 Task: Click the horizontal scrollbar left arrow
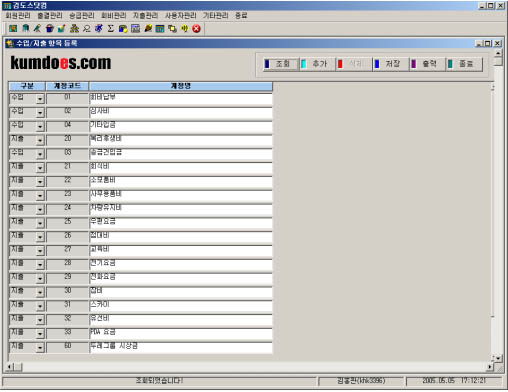click(10, 367)
